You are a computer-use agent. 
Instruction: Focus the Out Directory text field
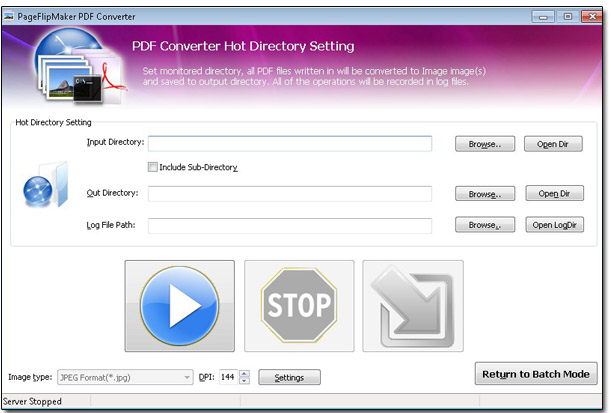point(290,194)
